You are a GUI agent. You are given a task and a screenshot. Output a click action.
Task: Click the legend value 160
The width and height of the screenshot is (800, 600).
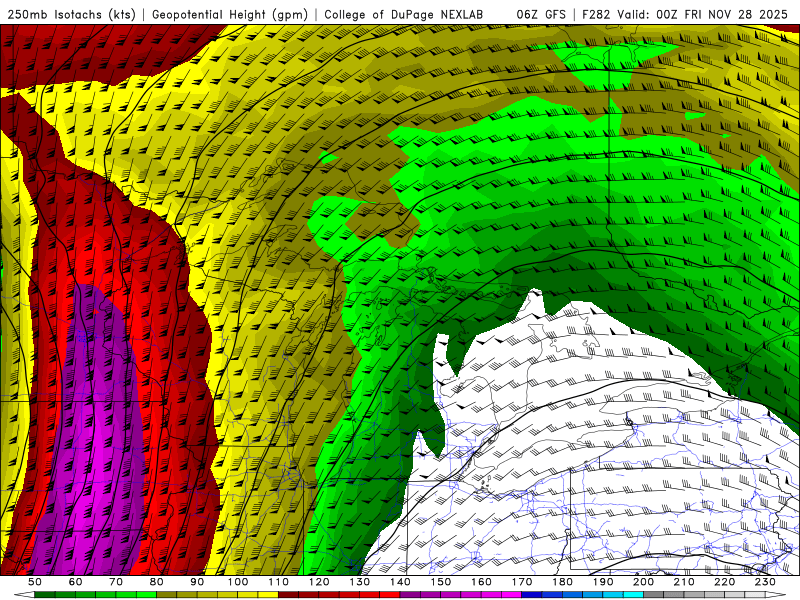pyautogui.click(x=481, y=582)
